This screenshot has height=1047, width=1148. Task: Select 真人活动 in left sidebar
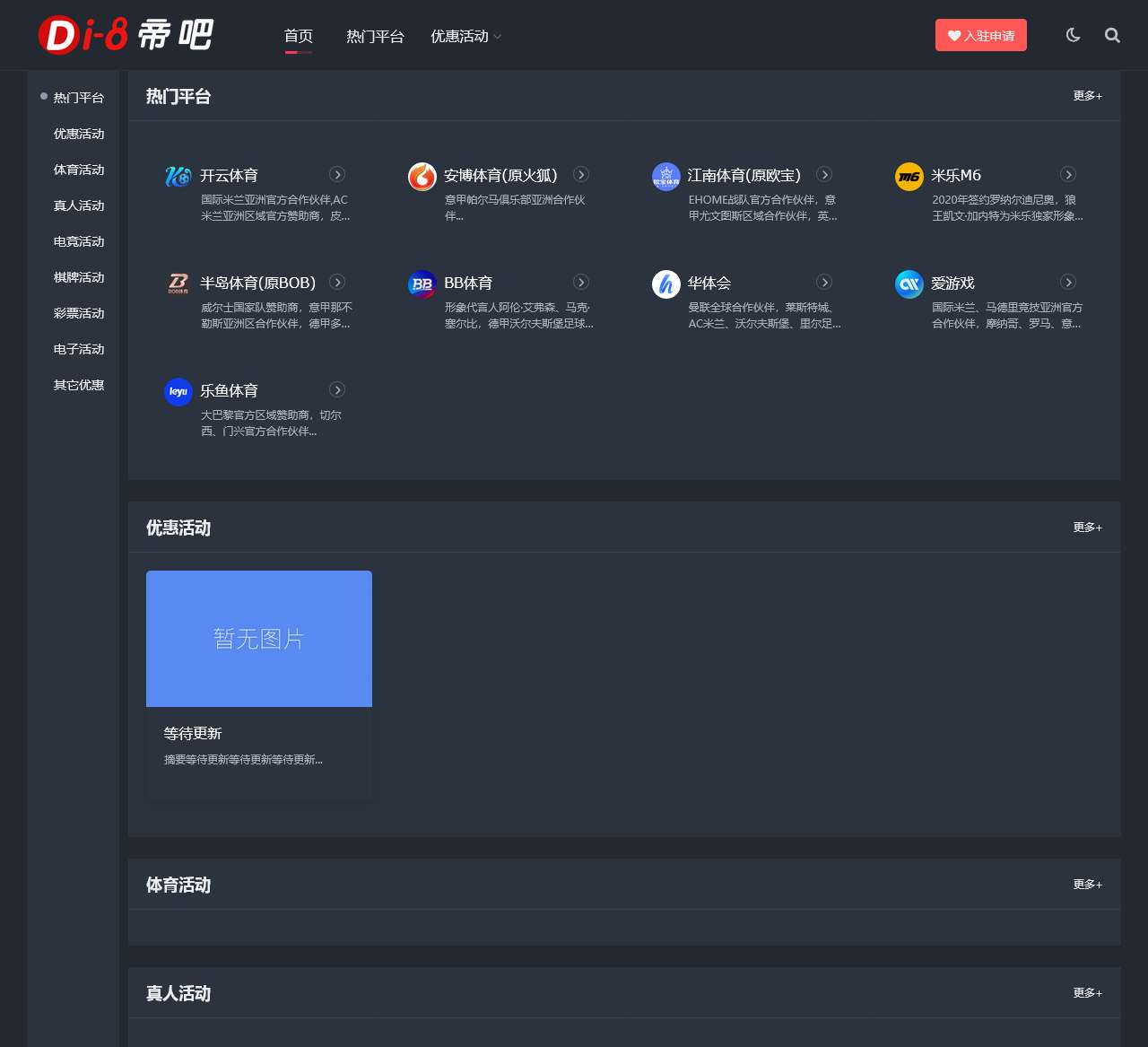78,205
